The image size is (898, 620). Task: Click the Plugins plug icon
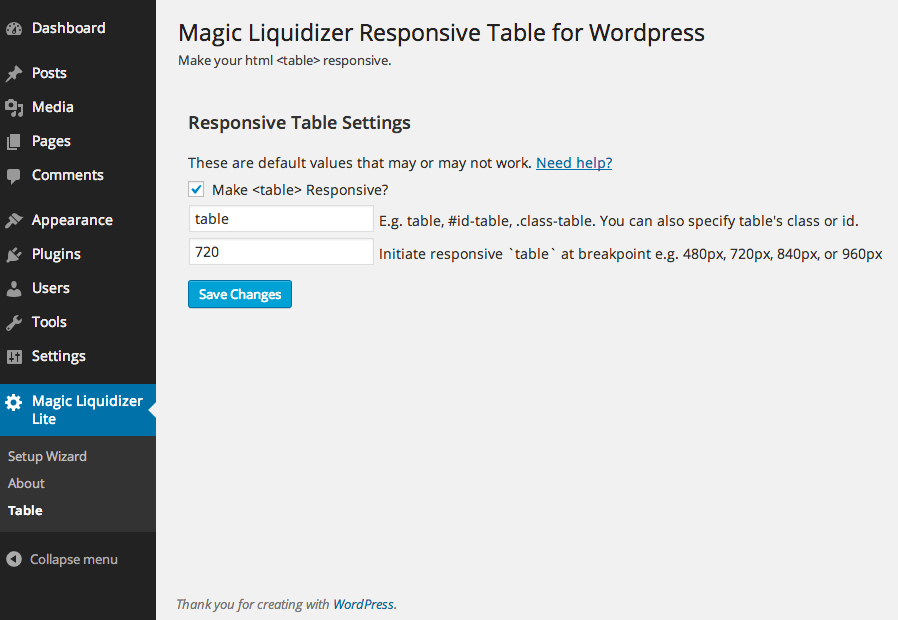[14, 254]
